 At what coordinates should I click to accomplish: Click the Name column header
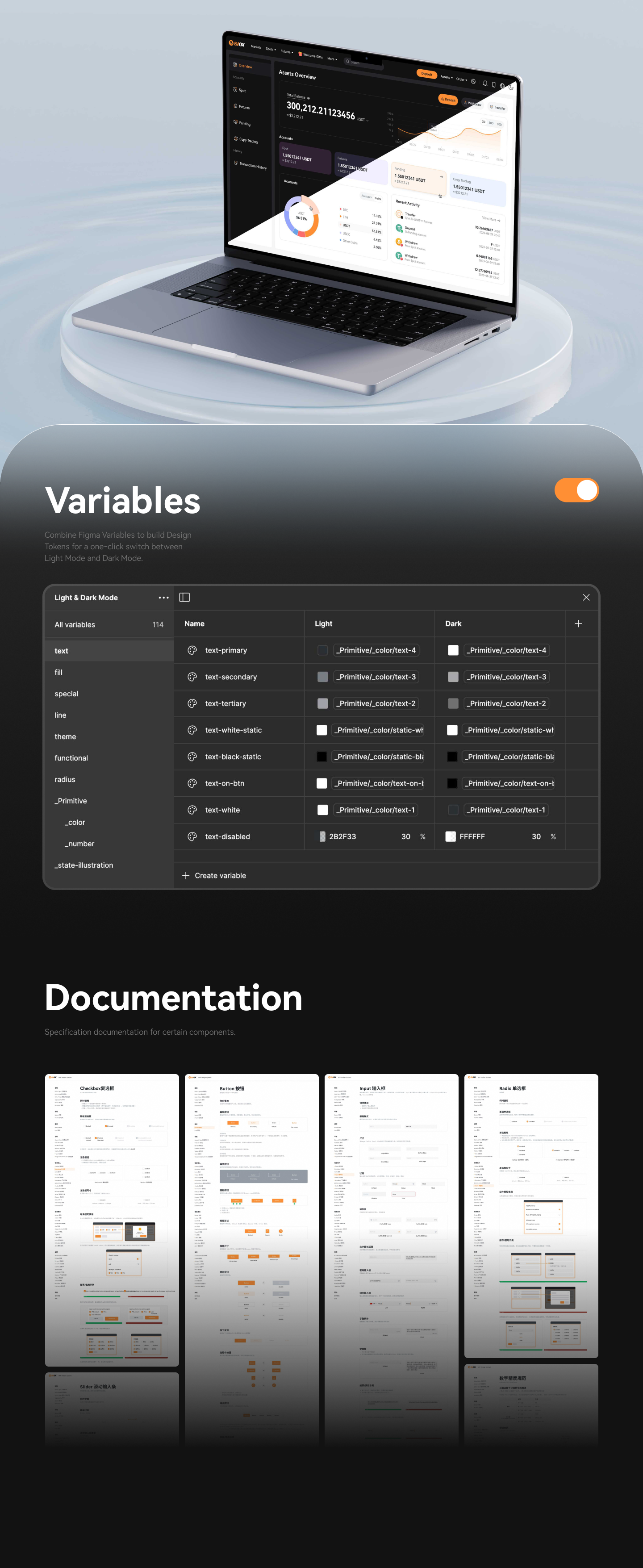[194, 623]
